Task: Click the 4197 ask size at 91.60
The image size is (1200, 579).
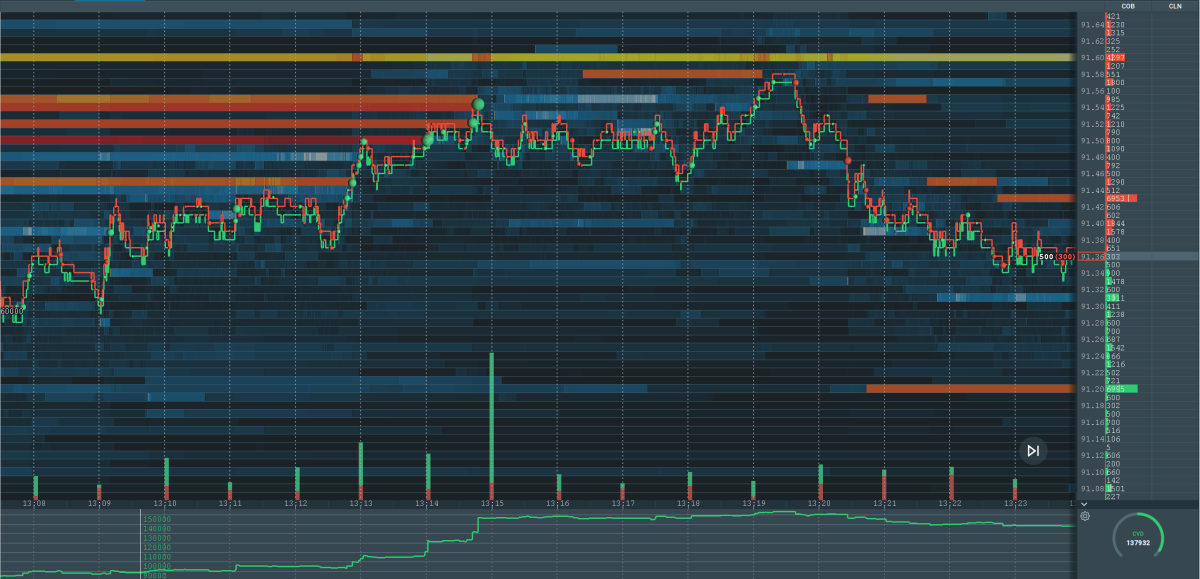Action: (x=1116, y=57)
